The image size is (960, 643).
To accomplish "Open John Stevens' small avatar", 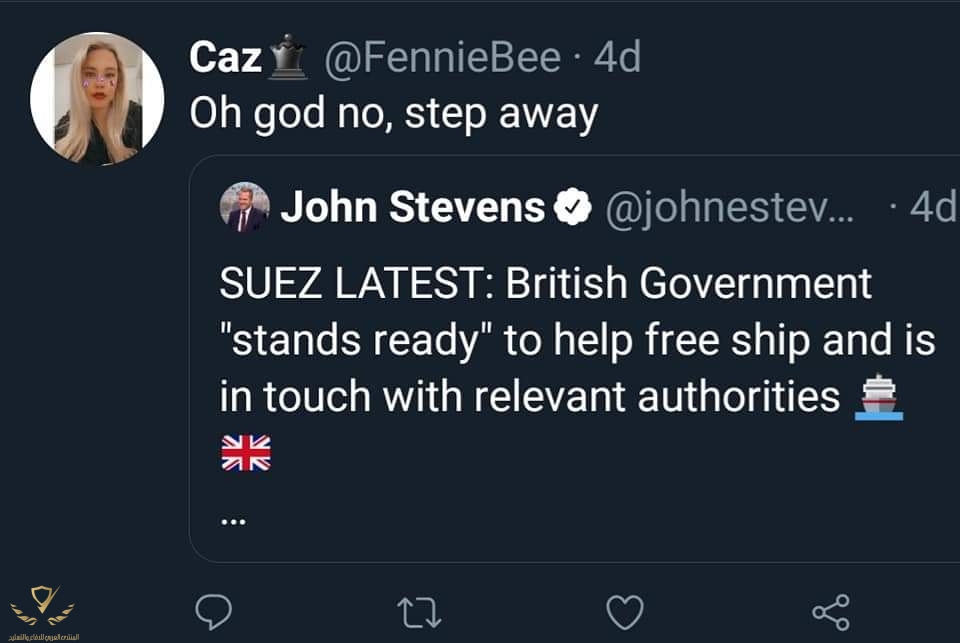I will [245, 207].
